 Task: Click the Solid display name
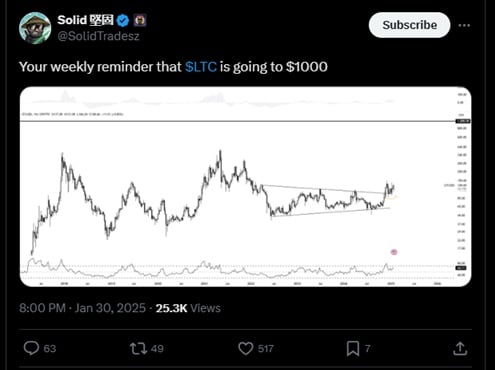85,20
